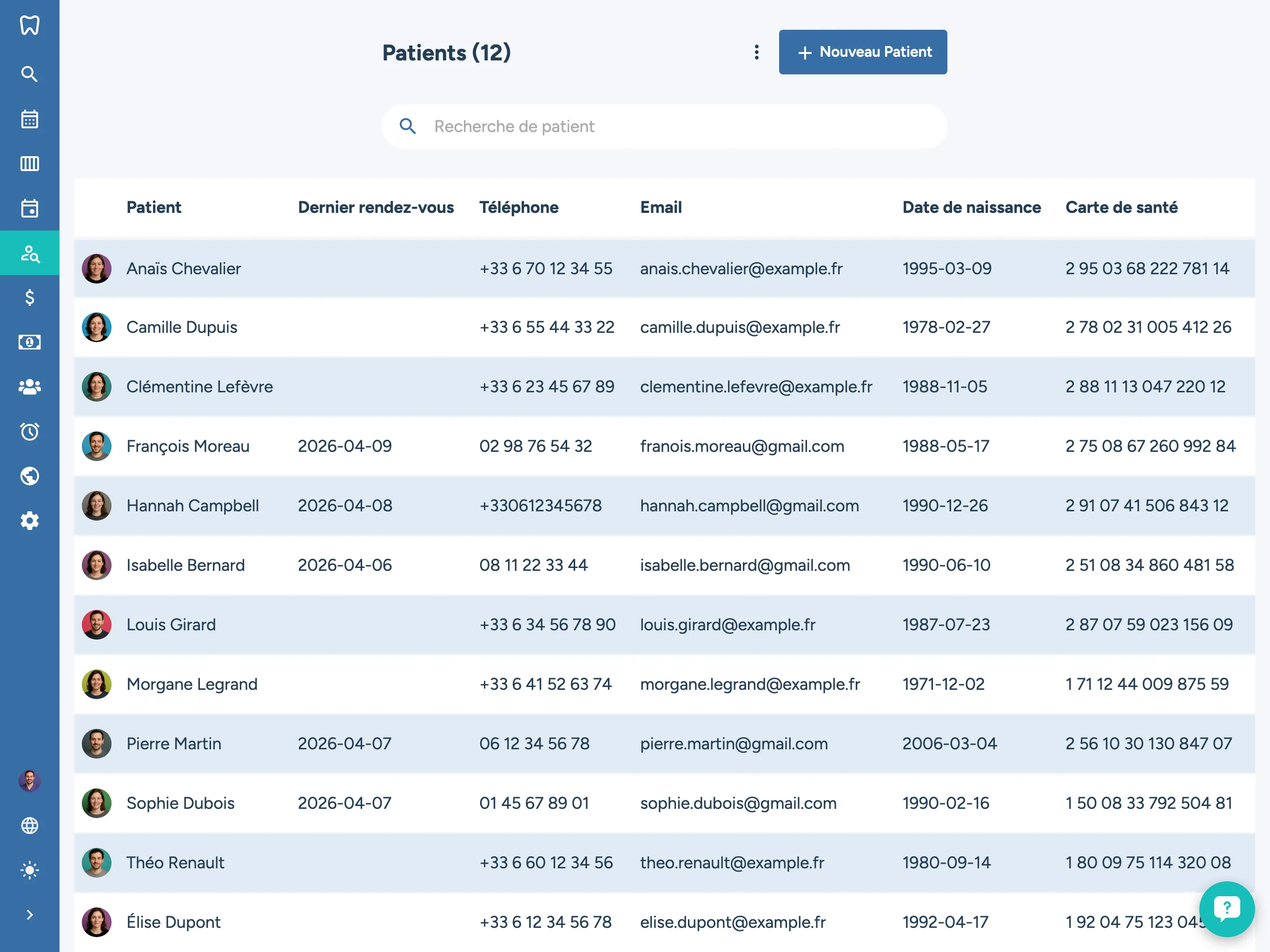Click Pierre Martin's avatar thumbnail
Viewport: 1270px width, 952px height.
point(96,744)
